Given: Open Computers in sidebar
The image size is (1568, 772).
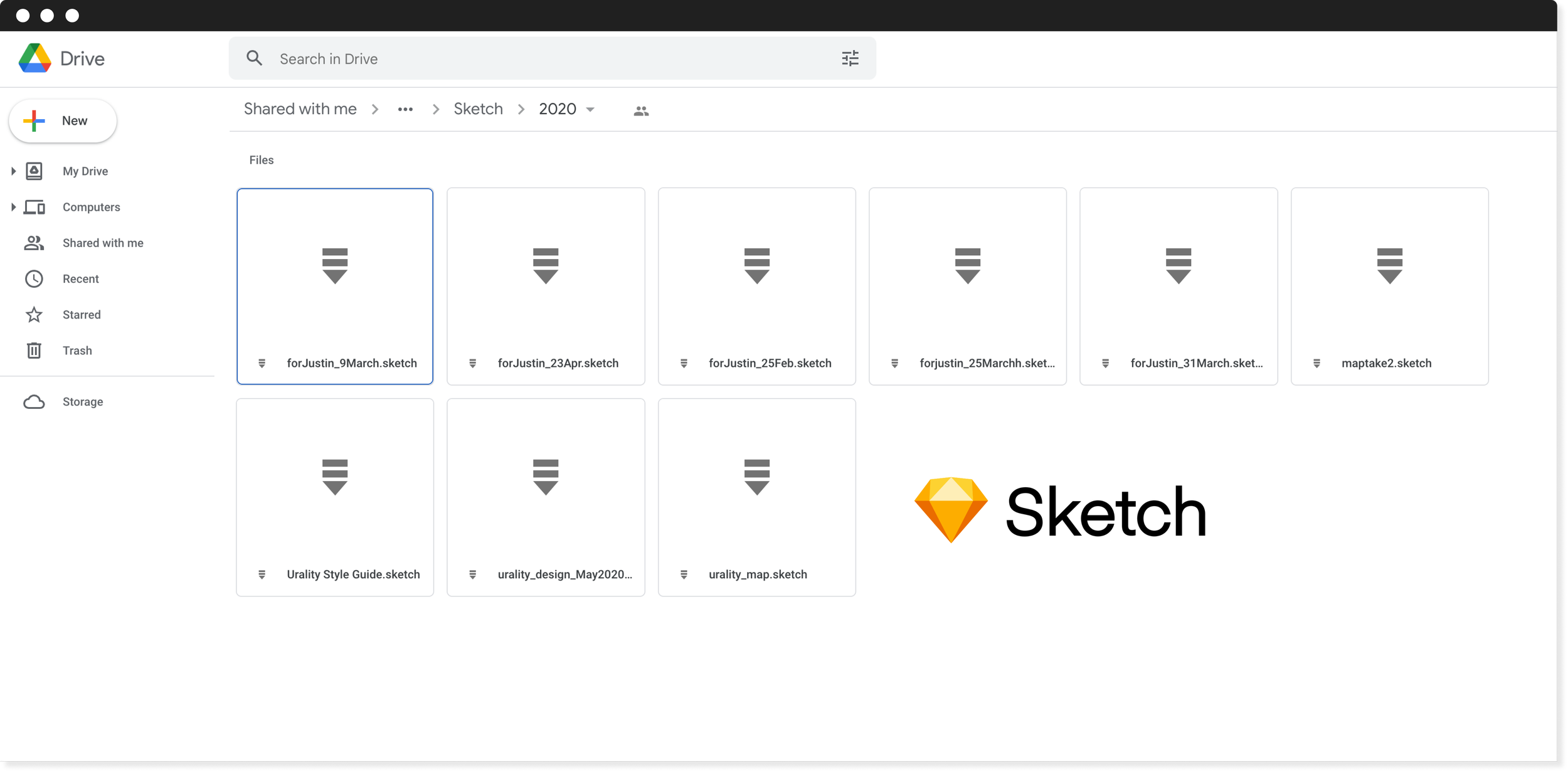Looking at the screenshot, I should click(x=92, y=207).
